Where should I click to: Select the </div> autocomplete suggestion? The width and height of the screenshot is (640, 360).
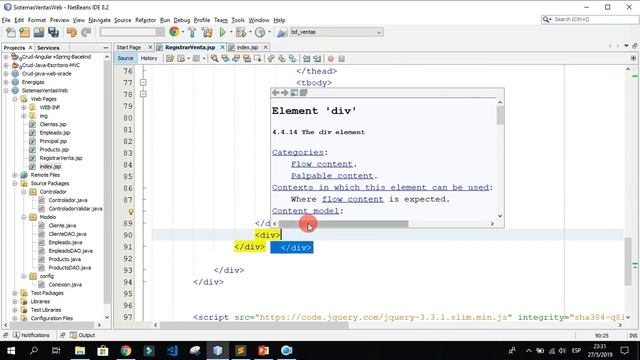[292, 247]
